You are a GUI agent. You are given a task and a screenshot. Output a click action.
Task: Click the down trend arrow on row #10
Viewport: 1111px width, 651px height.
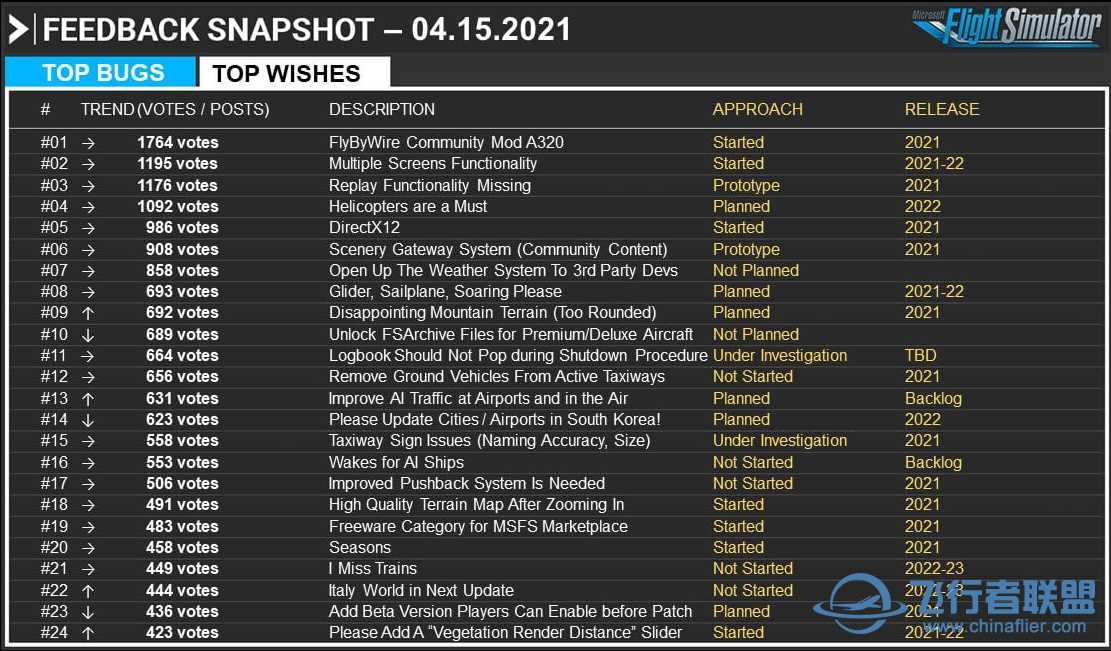tap(88, 334)
